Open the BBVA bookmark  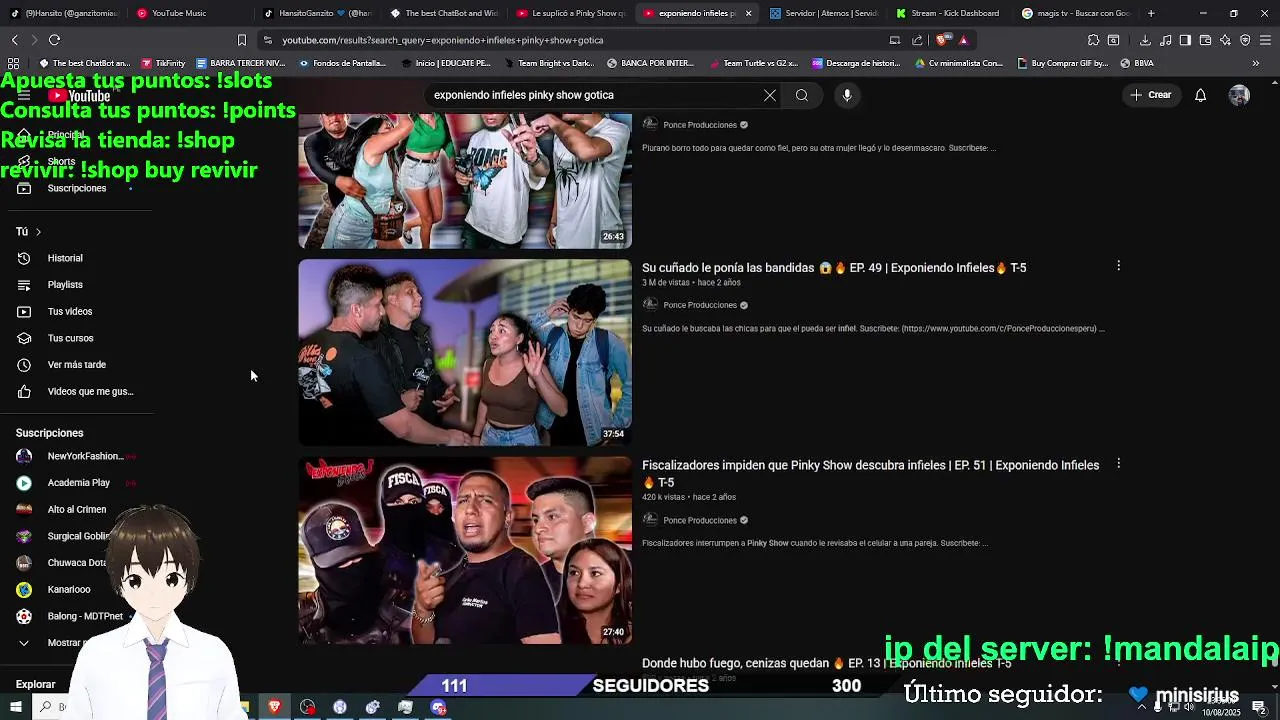coord(1136,63)
